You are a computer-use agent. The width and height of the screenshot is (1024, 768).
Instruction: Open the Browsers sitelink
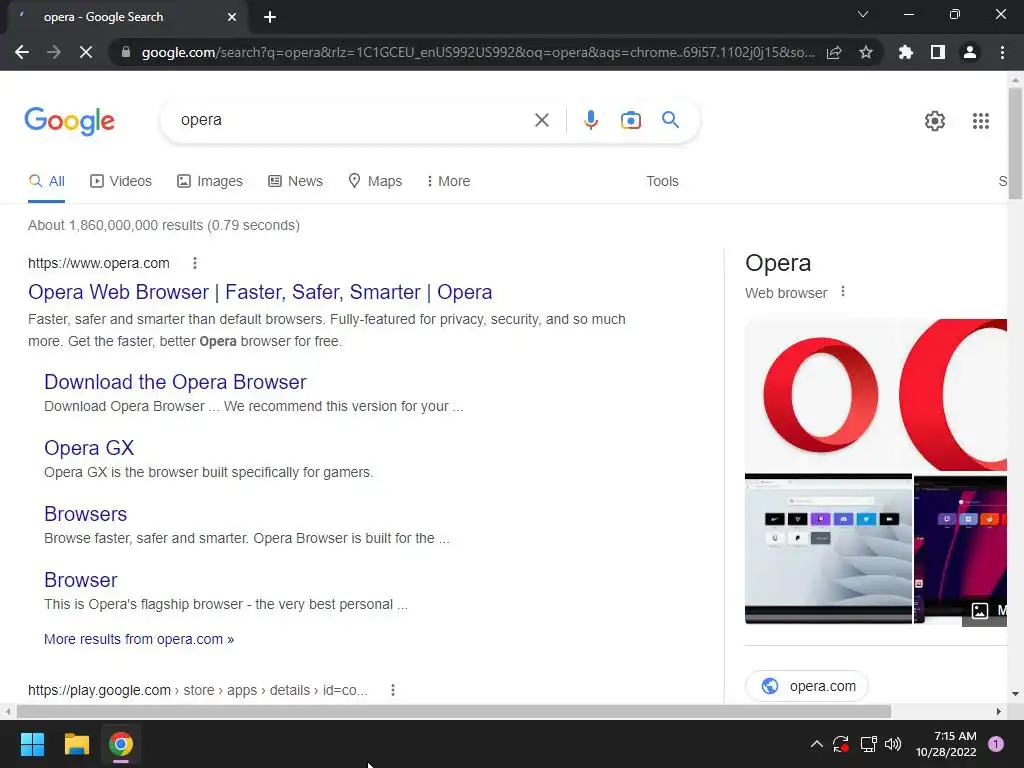pyautogui.click(x=86, y=514)
